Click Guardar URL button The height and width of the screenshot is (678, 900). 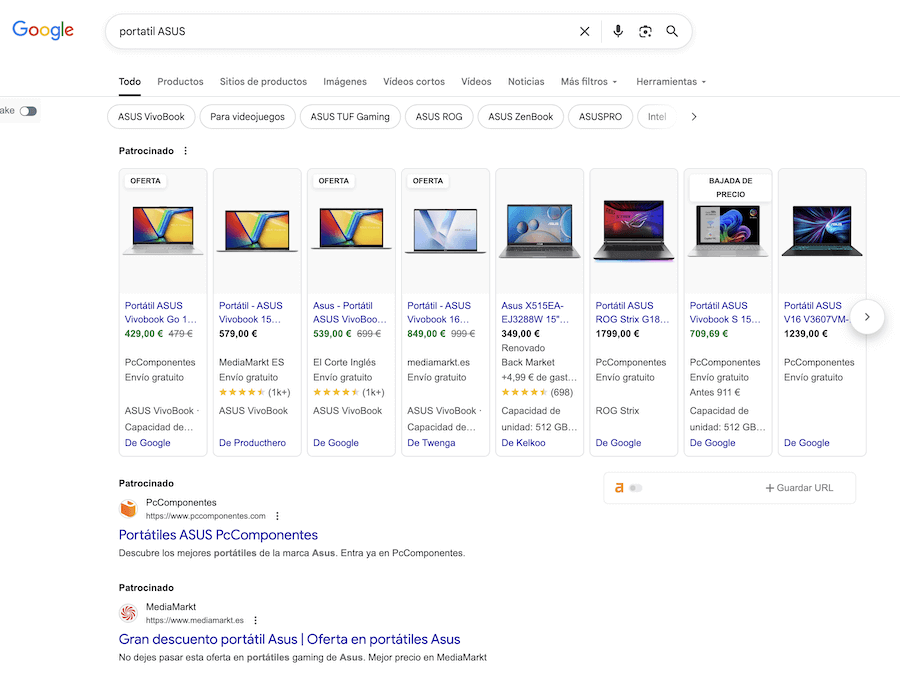(799, 488)
